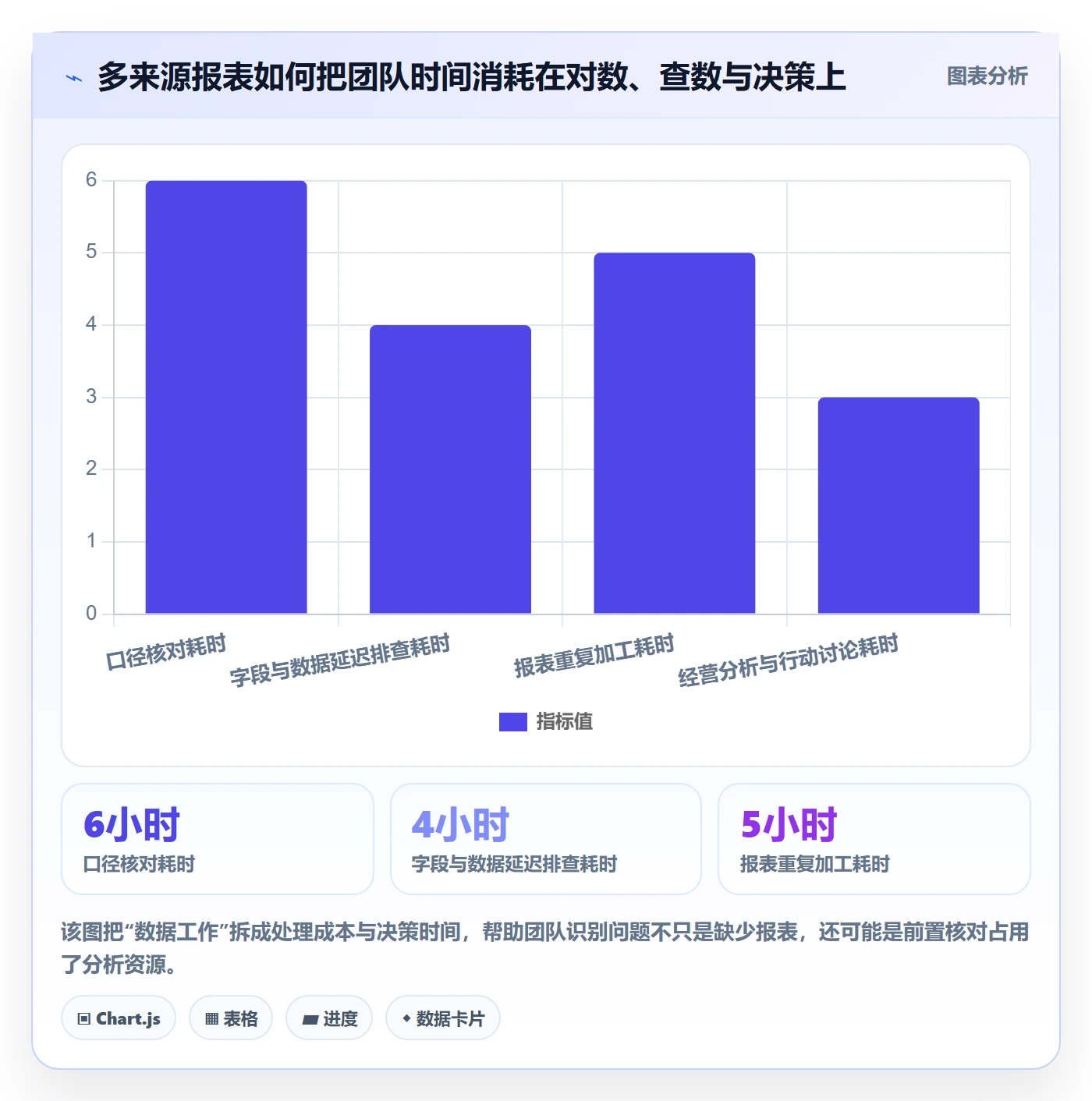Click the 经营分析与行动讨论耗时 bar
1092x1101 pixels.
(899, 505)
